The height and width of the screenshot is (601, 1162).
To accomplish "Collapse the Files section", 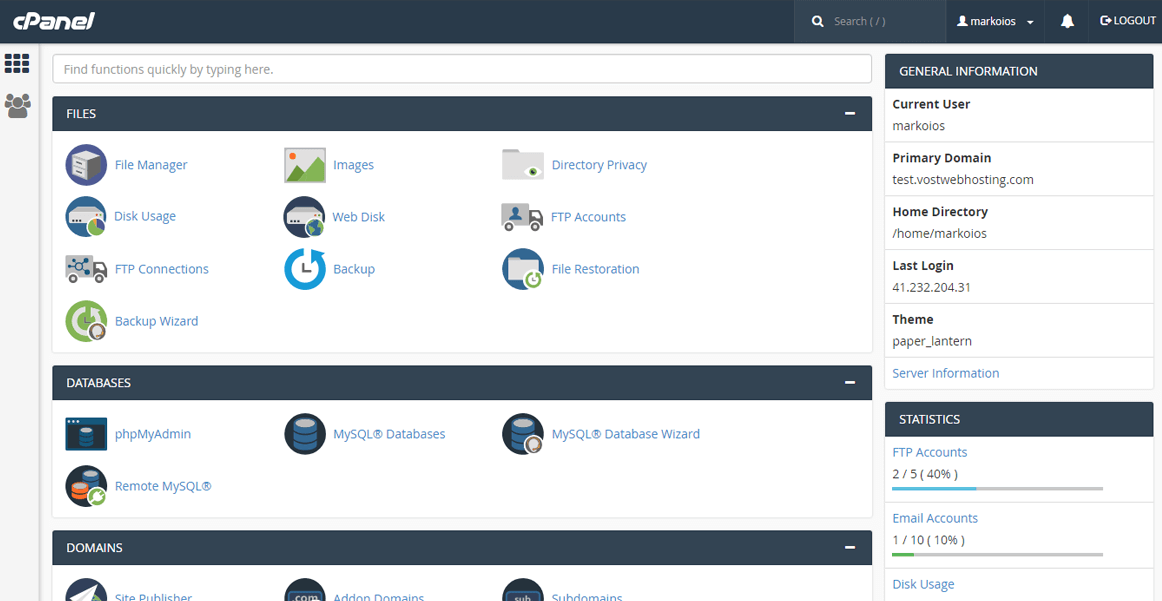I will pyautogui.click(x=849, y=113).
